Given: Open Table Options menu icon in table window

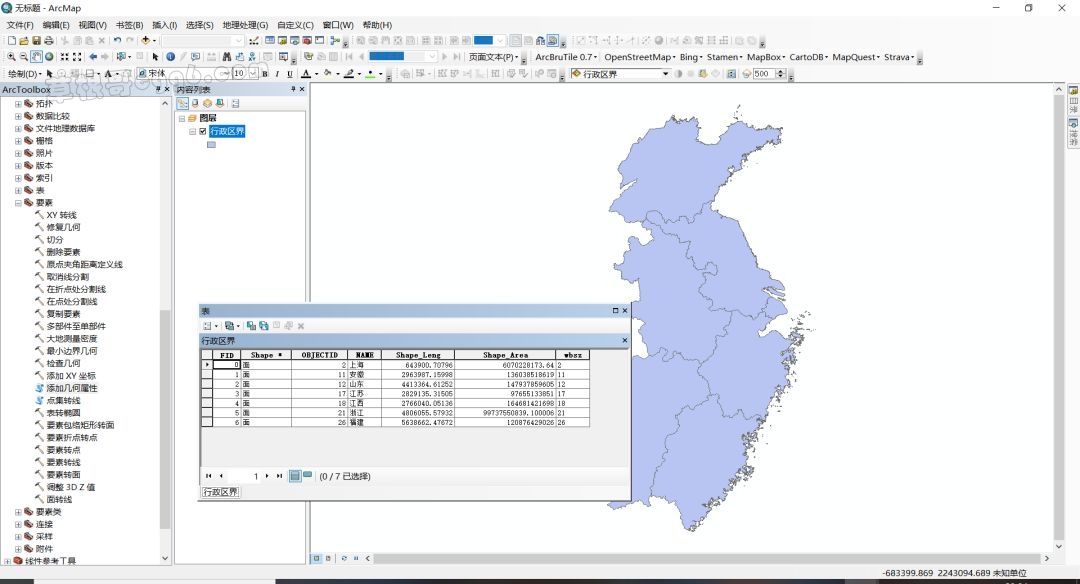Looking at the screenshot, I should [208, 326].
